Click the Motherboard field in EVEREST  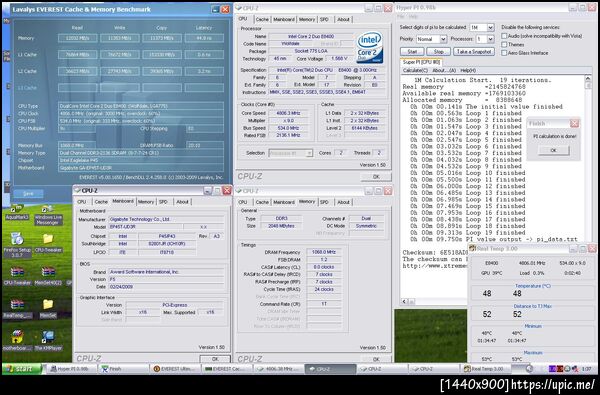pos(141,168)
